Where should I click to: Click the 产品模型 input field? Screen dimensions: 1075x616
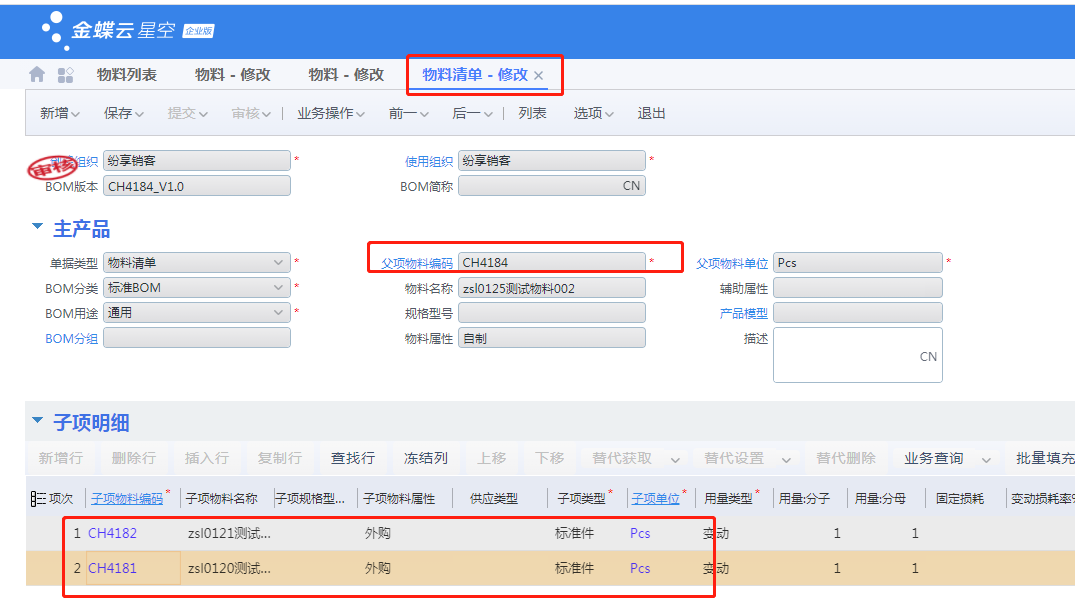[858, 312]
